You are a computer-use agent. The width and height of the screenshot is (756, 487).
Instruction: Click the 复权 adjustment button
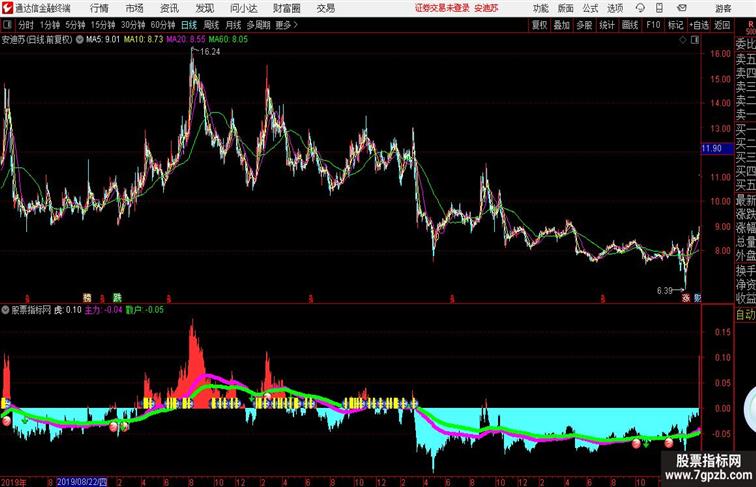click(539, 25)
